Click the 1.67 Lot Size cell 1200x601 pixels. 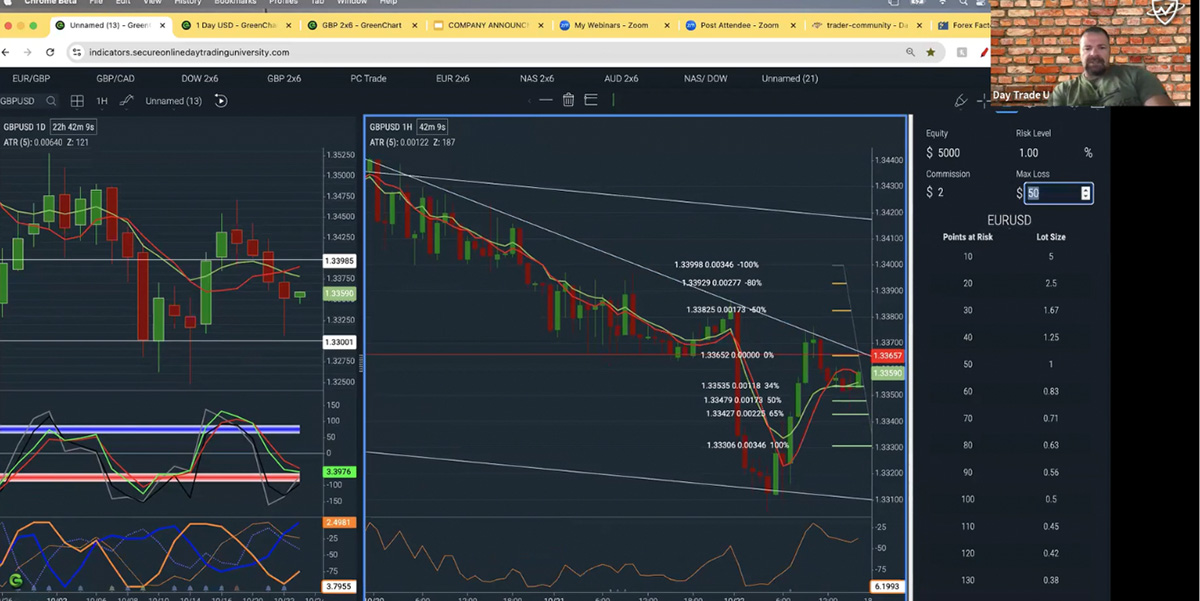[x=1050, y=310]
